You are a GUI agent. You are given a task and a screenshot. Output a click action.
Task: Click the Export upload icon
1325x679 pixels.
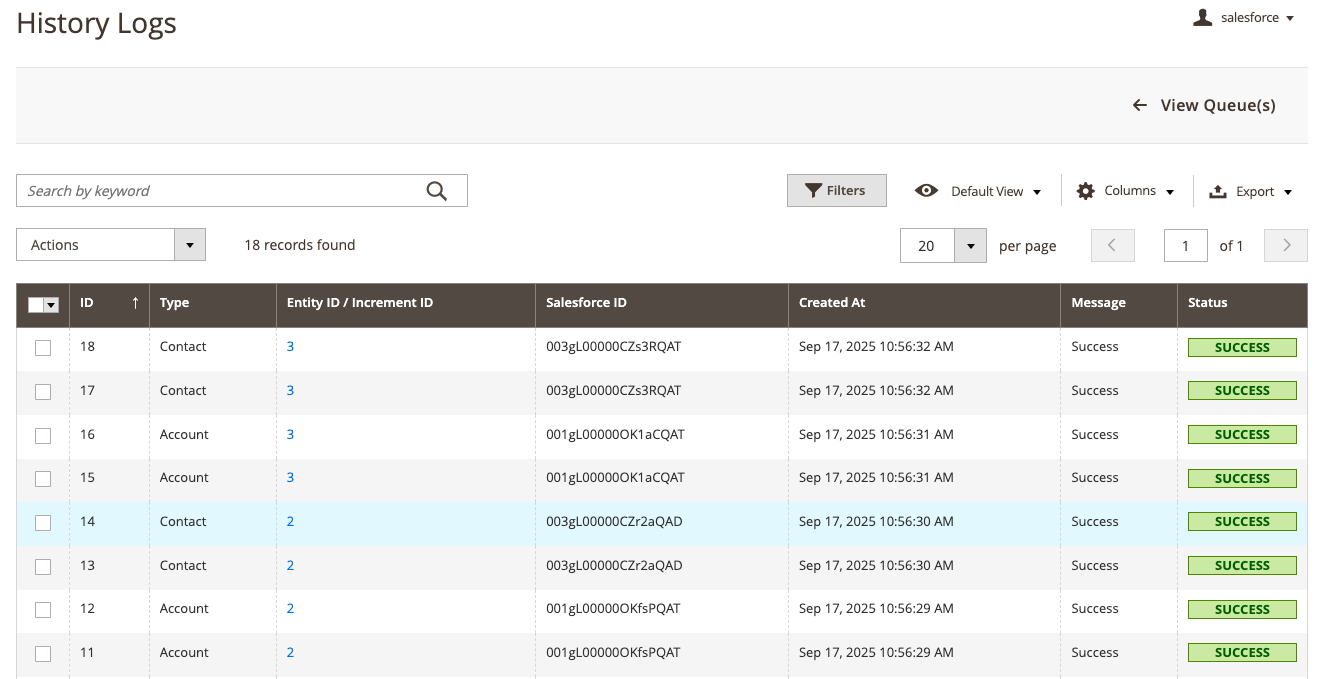[1218, 191]
